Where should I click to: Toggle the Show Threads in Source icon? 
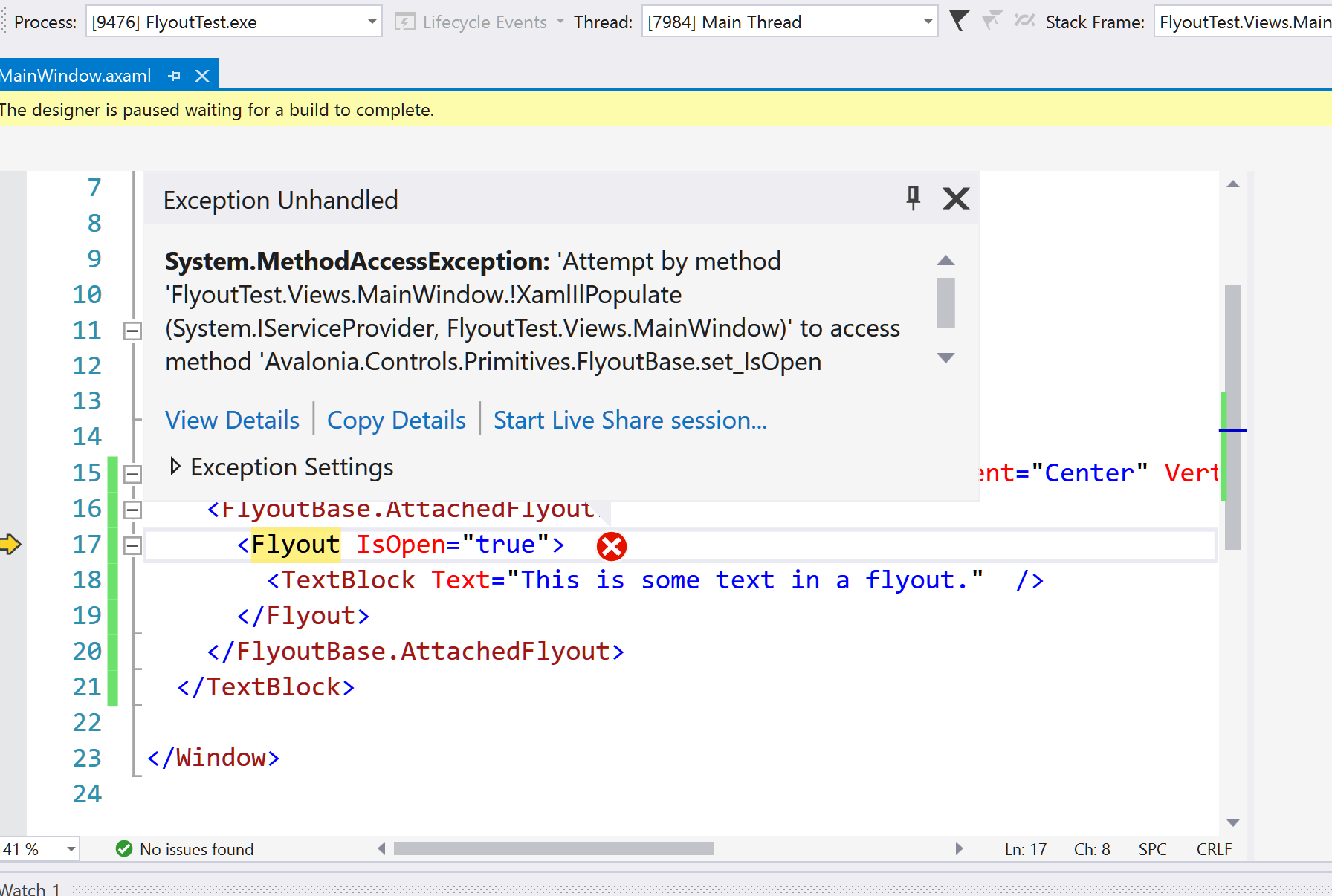[x=1024, y=22]
